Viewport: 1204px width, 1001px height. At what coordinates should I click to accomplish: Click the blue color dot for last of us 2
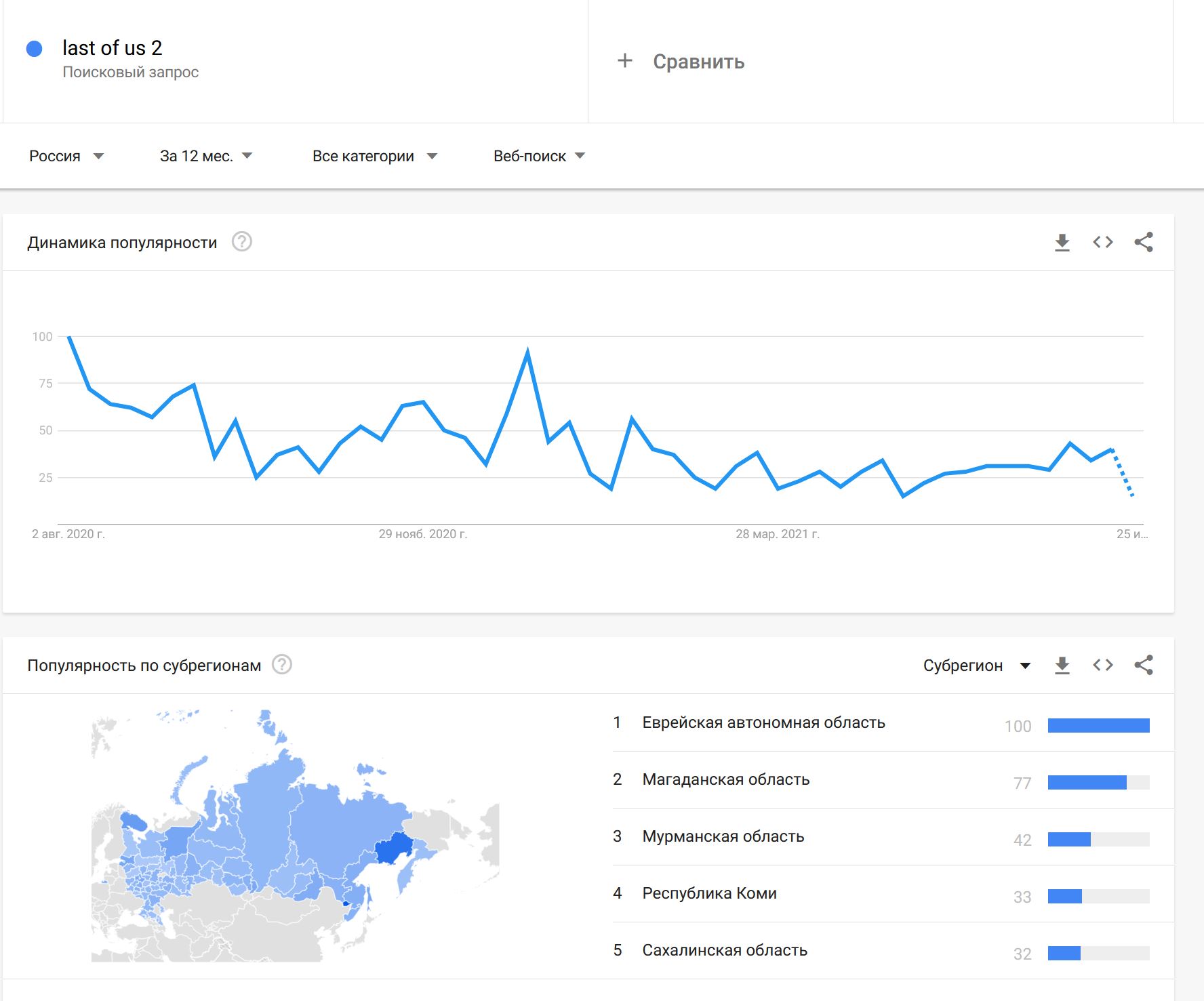[x=35, y=49]
